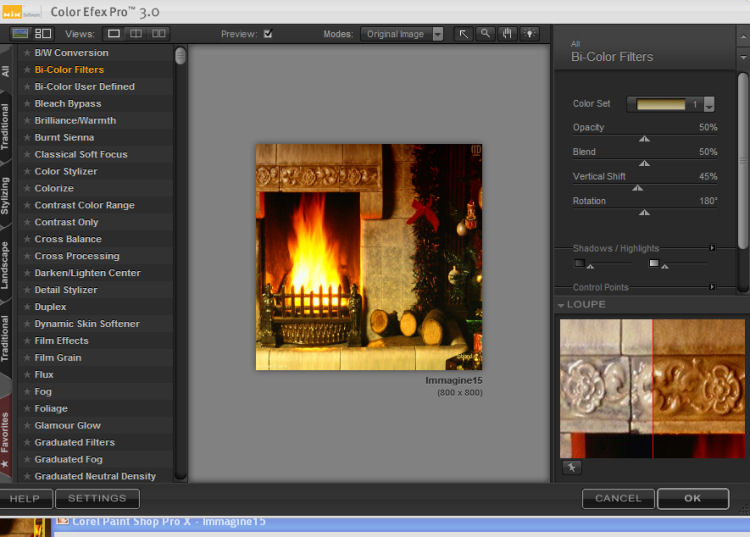Click the HELP button
Screen dimensions: 750x537
[25, 498]
